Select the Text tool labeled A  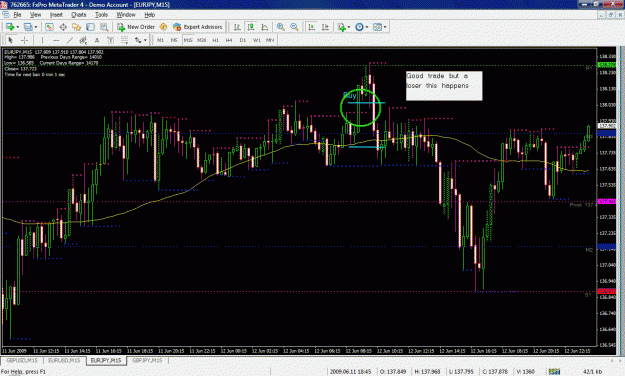[96, 40]
